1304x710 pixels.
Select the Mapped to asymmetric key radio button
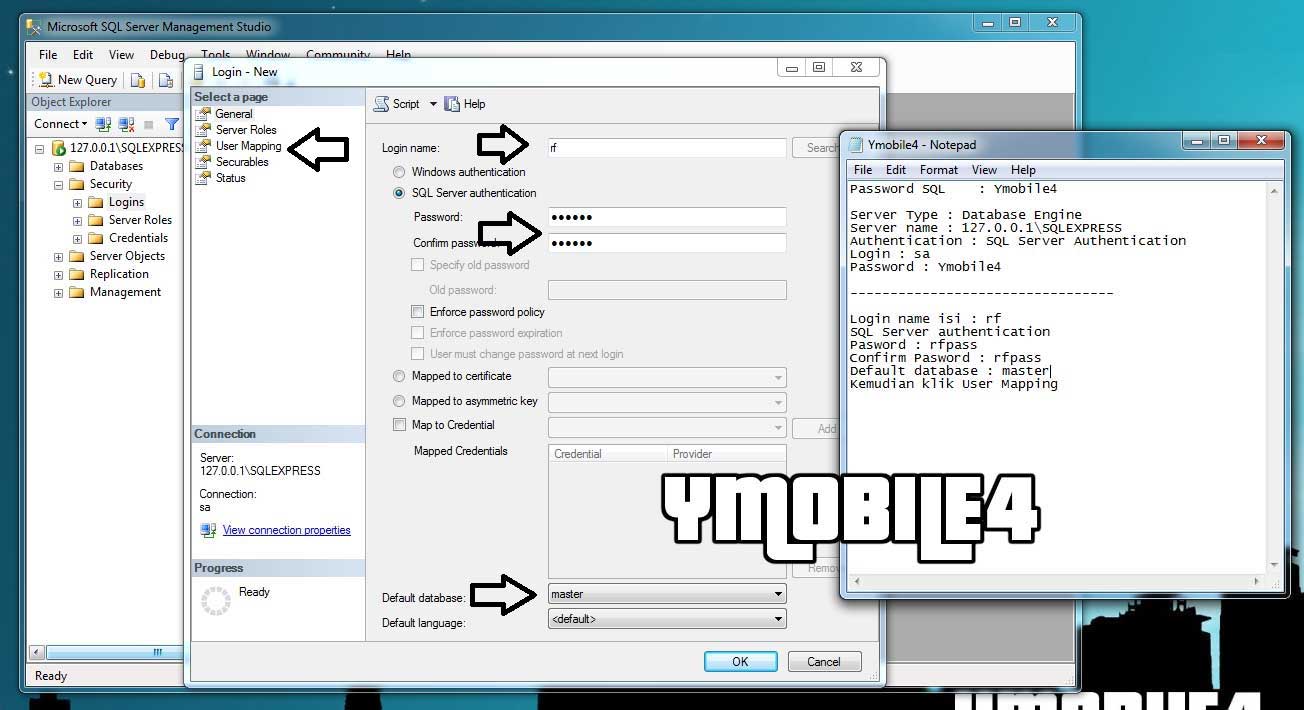(400, 401)
